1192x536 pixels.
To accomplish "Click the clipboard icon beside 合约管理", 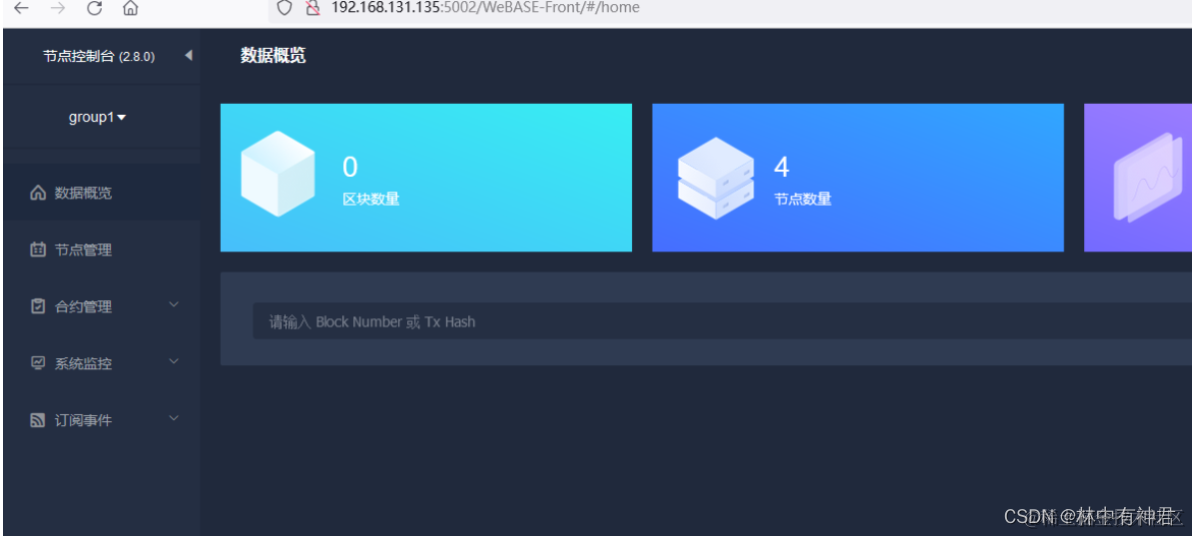I will pos(38,306).
